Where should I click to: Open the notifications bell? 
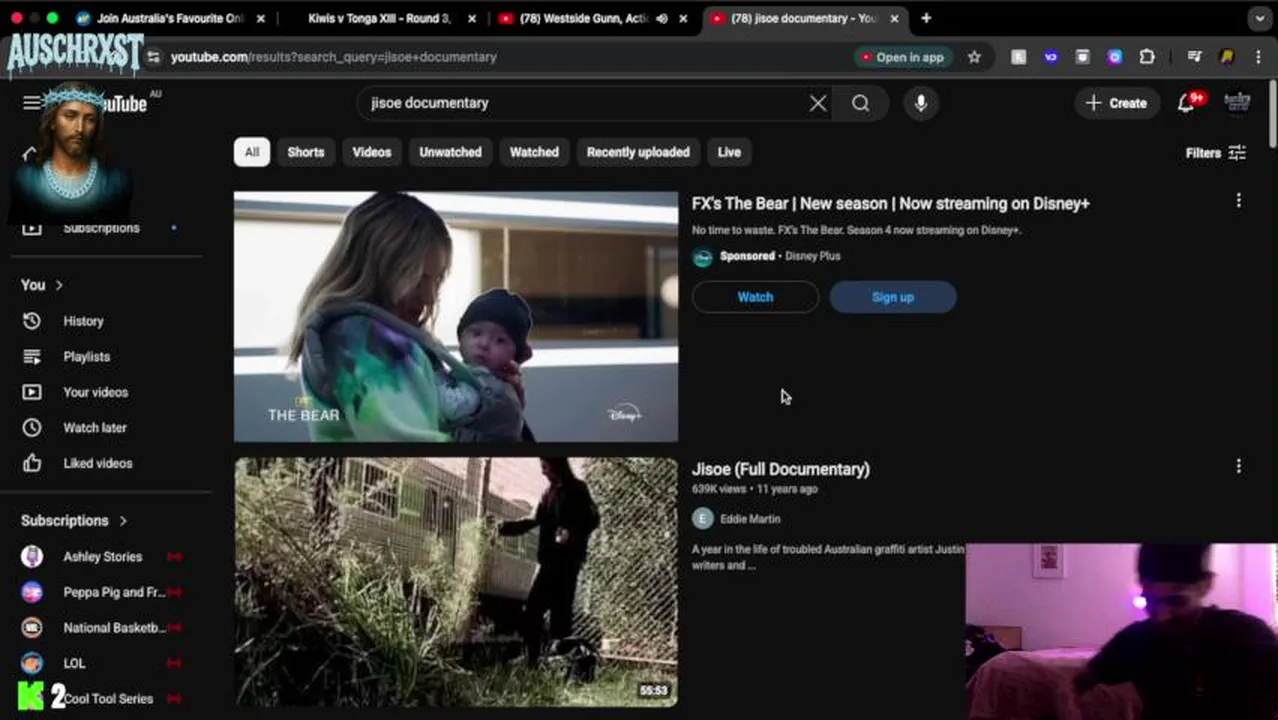1187,103
